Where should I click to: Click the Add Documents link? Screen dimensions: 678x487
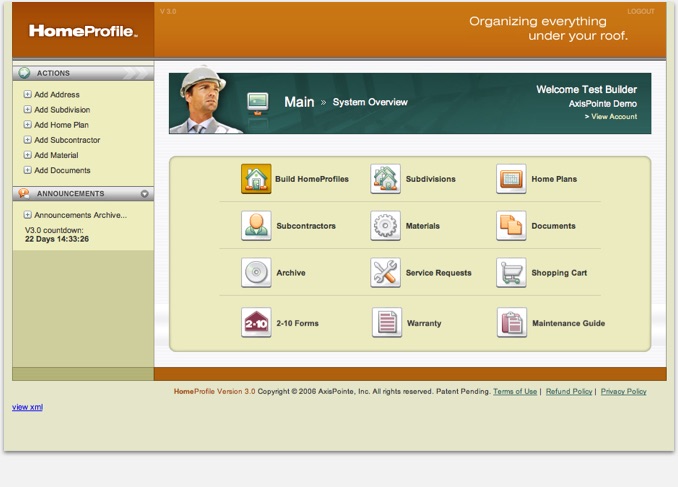[62, 170]
